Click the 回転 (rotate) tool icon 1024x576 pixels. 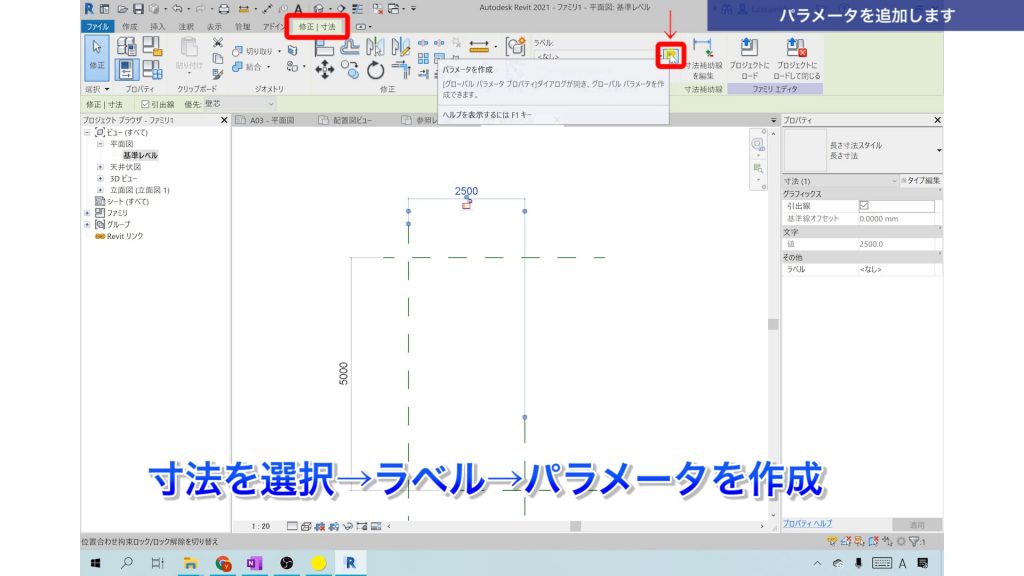[374, 71]
